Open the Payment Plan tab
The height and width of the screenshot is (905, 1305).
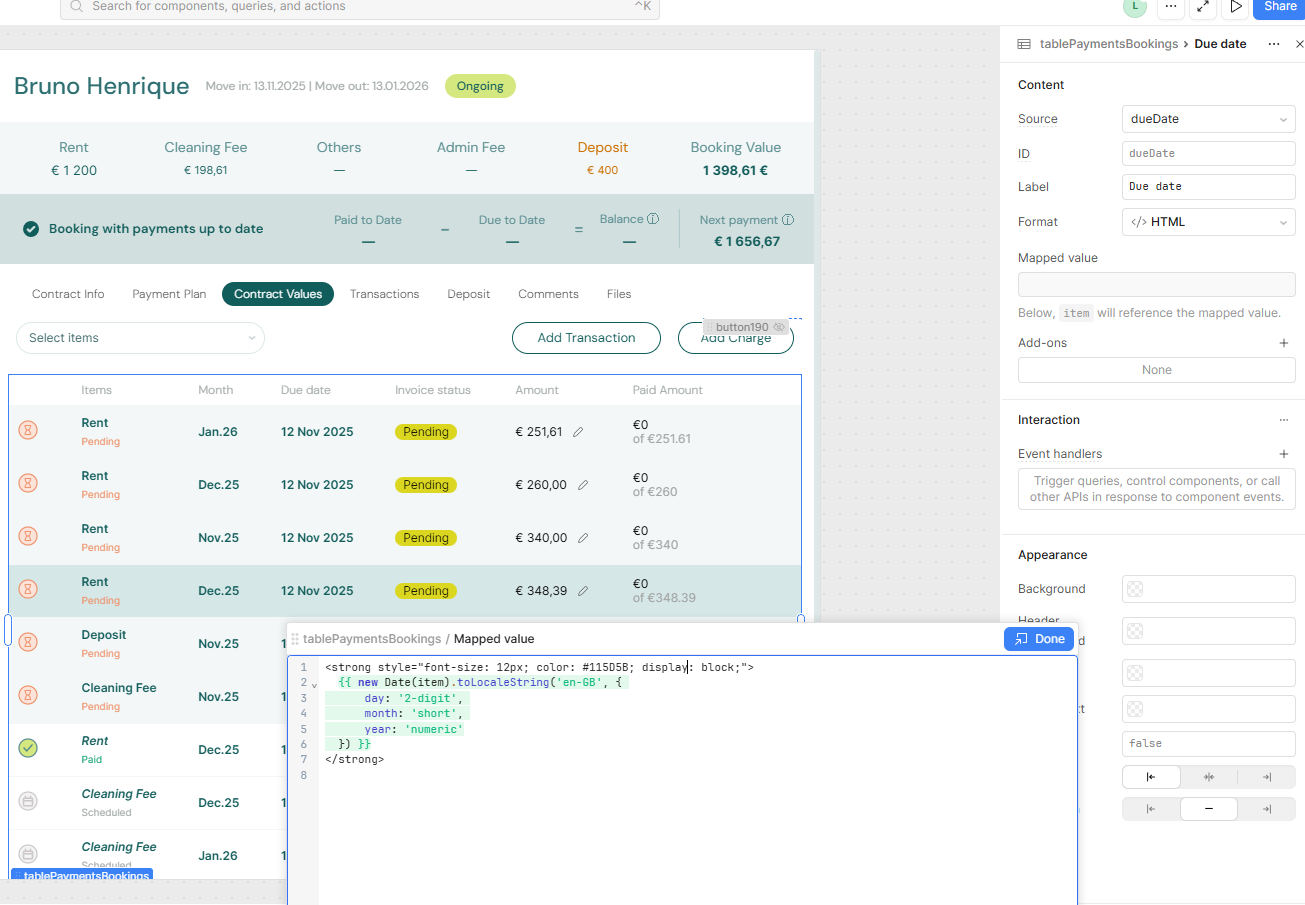click(168, 293)
